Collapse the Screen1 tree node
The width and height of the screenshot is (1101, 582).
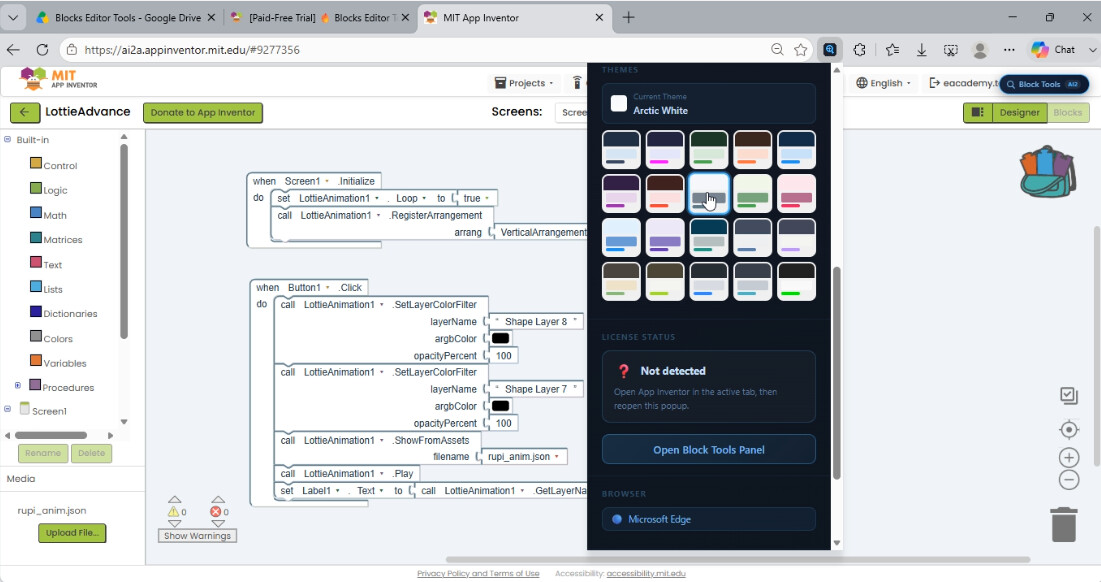click(x=8, y=409)
